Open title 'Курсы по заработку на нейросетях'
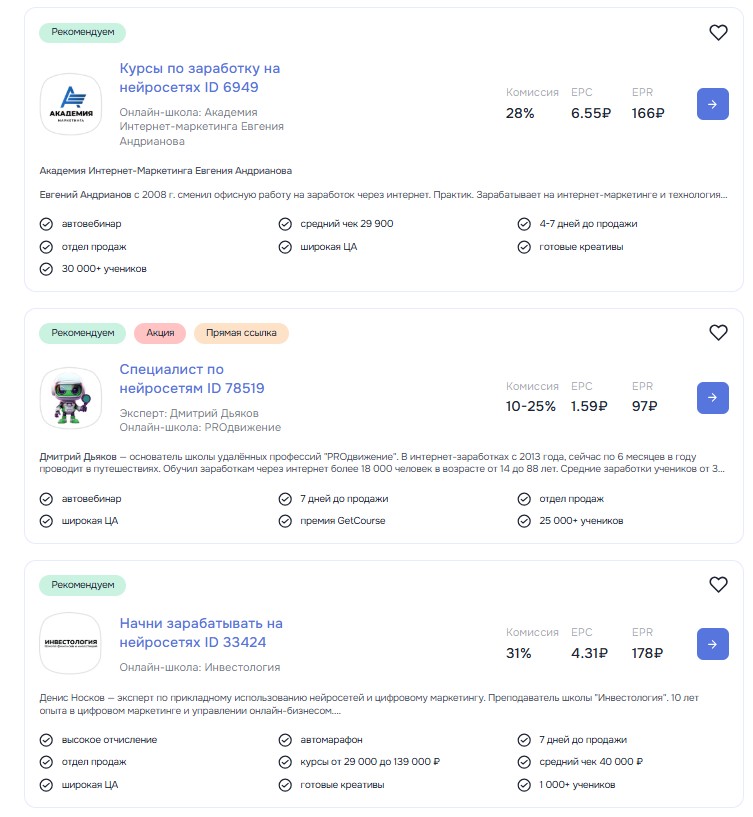Image resolution: width=753 pixels, height=817 pixels. click(x=199, y=78)
